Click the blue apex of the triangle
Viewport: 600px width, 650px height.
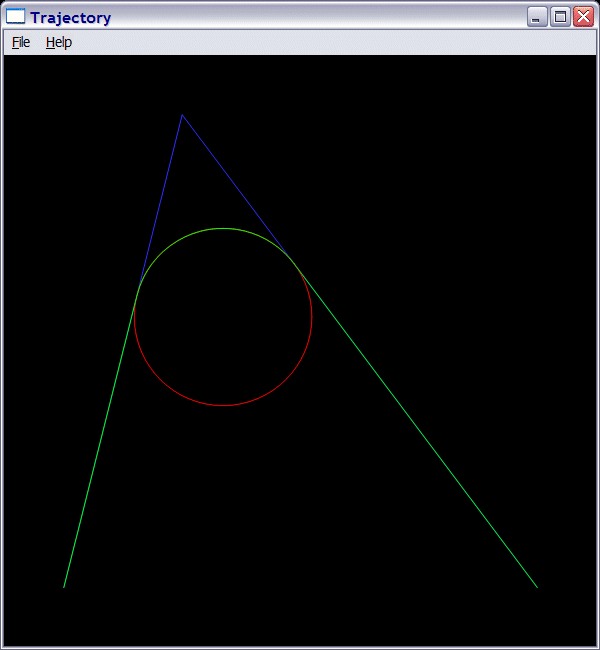pos(182,115)
